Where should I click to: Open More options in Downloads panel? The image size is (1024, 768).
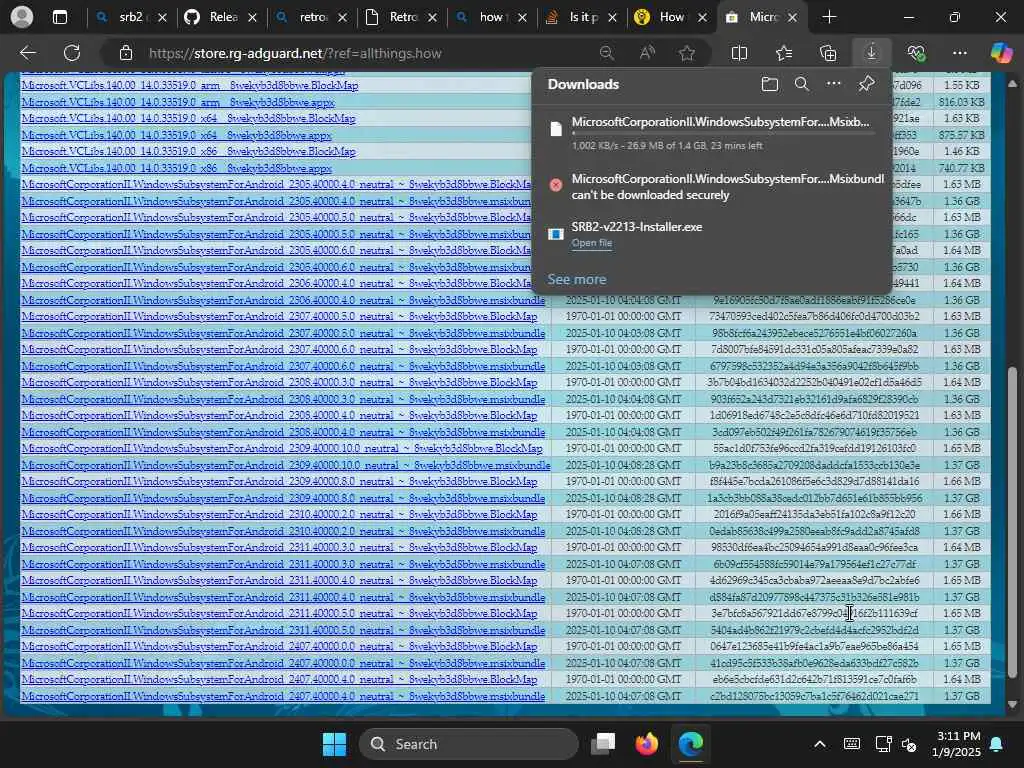(833, 84)
